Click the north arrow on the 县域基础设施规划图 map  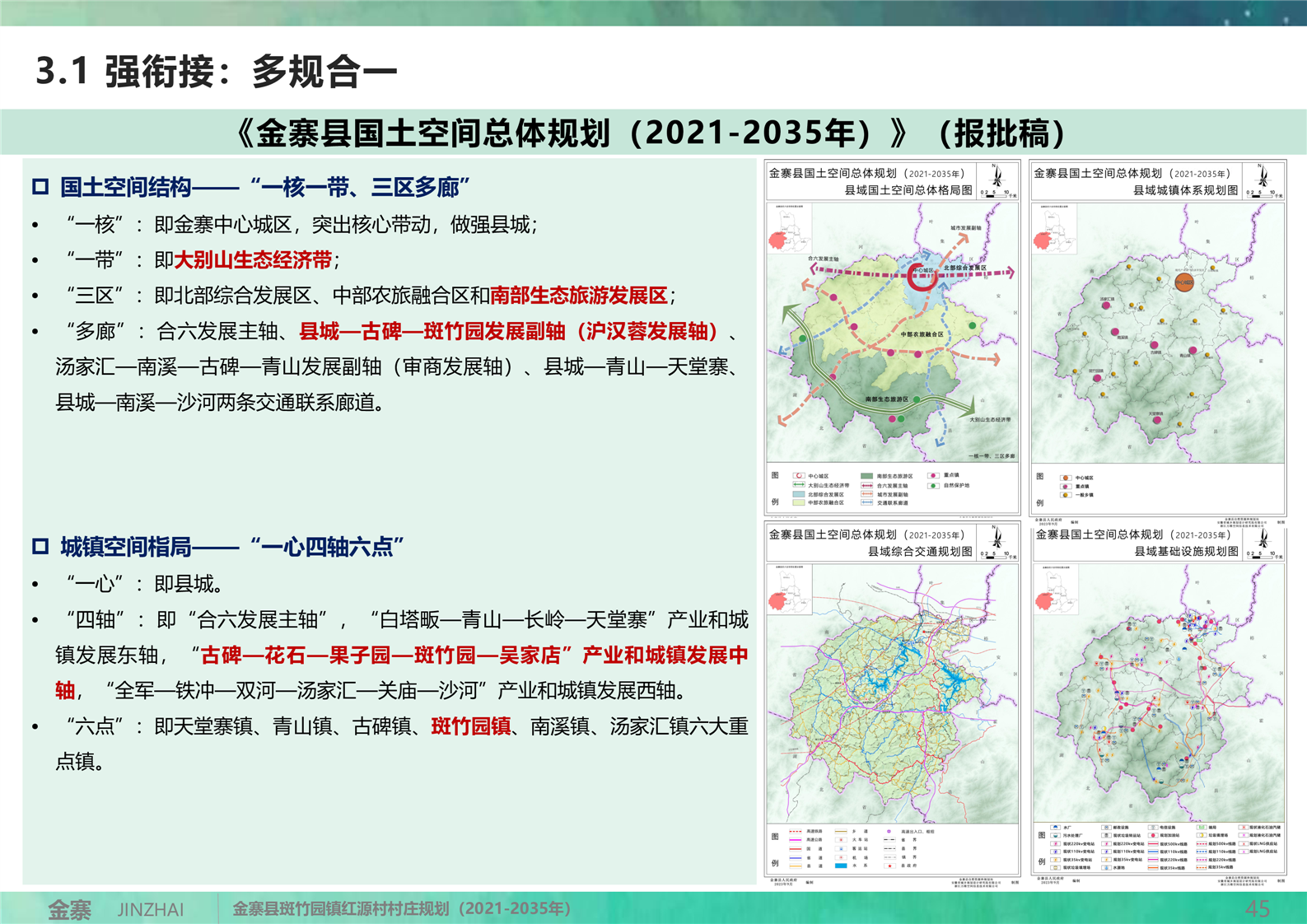(x=1263, y=538)
